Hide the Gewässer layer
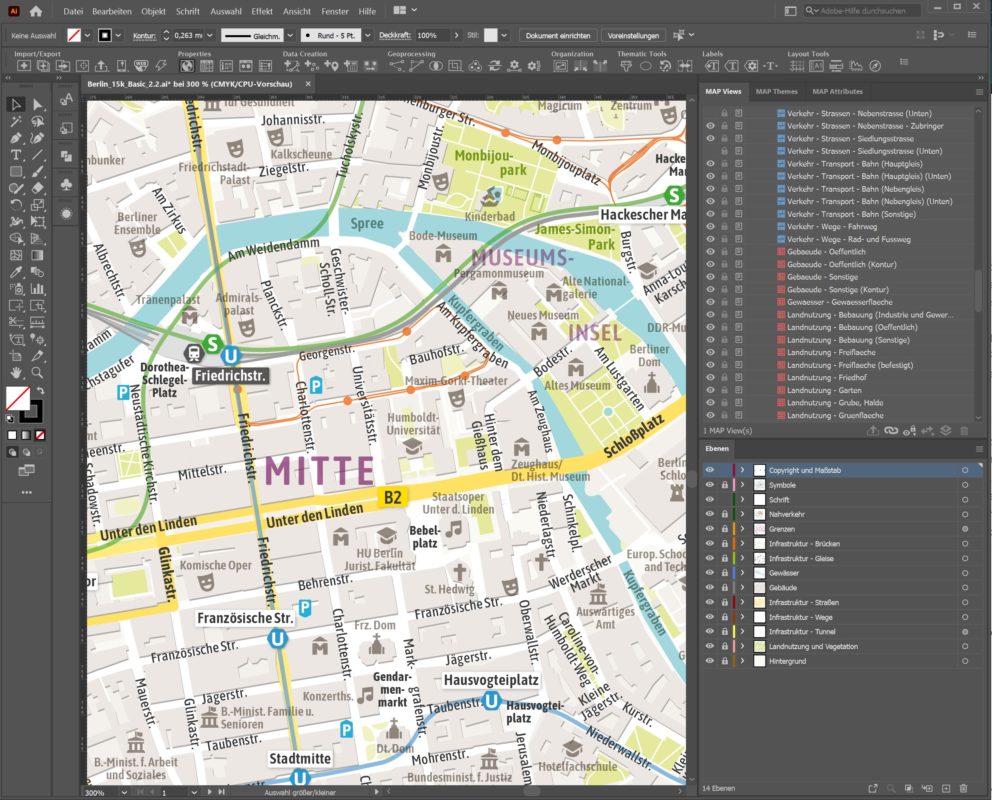The image size is (992, 800). click(711, 573)
